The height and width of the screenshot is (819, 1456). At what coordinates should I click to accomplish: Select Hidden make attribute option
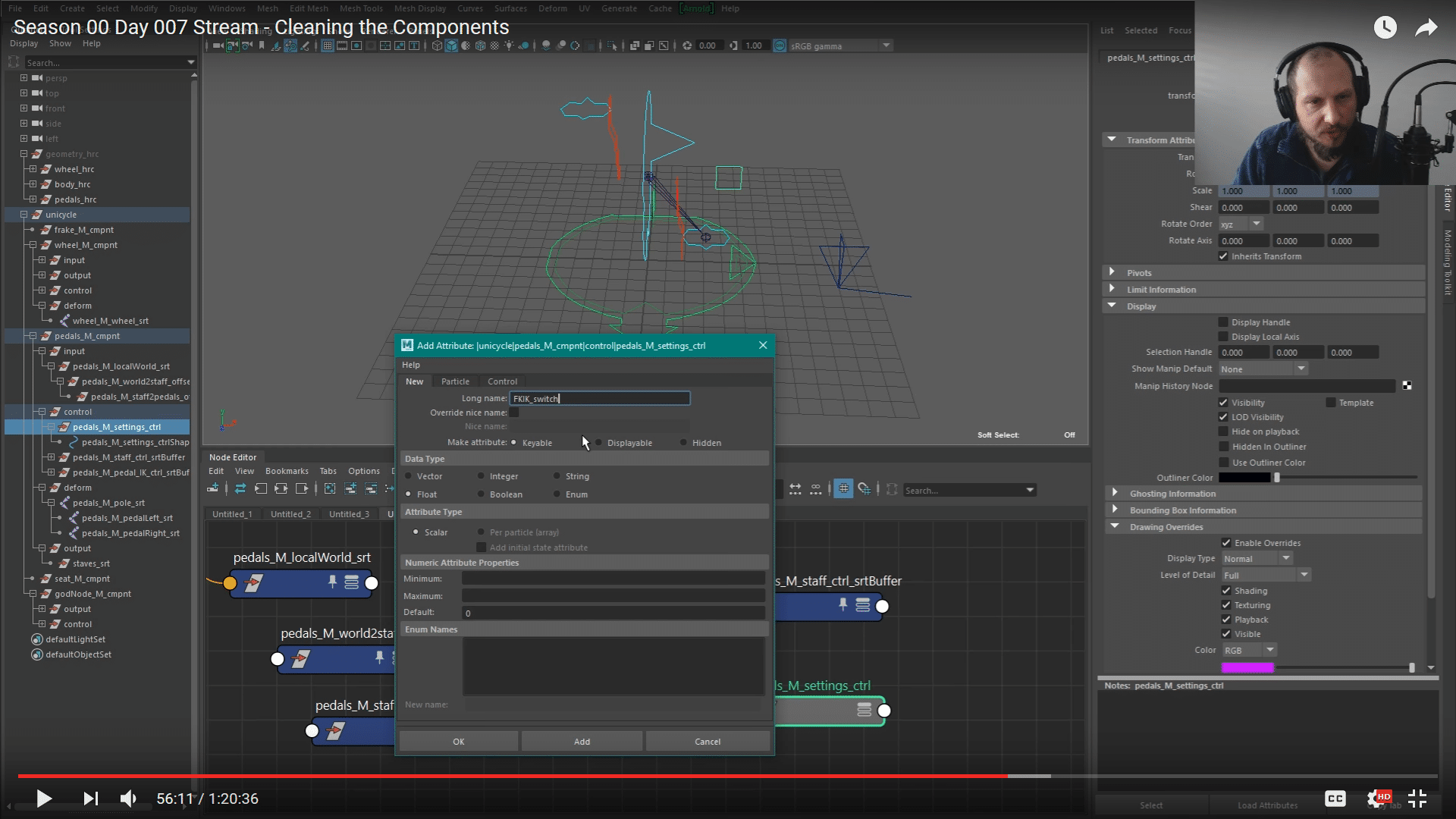point(684,442)
